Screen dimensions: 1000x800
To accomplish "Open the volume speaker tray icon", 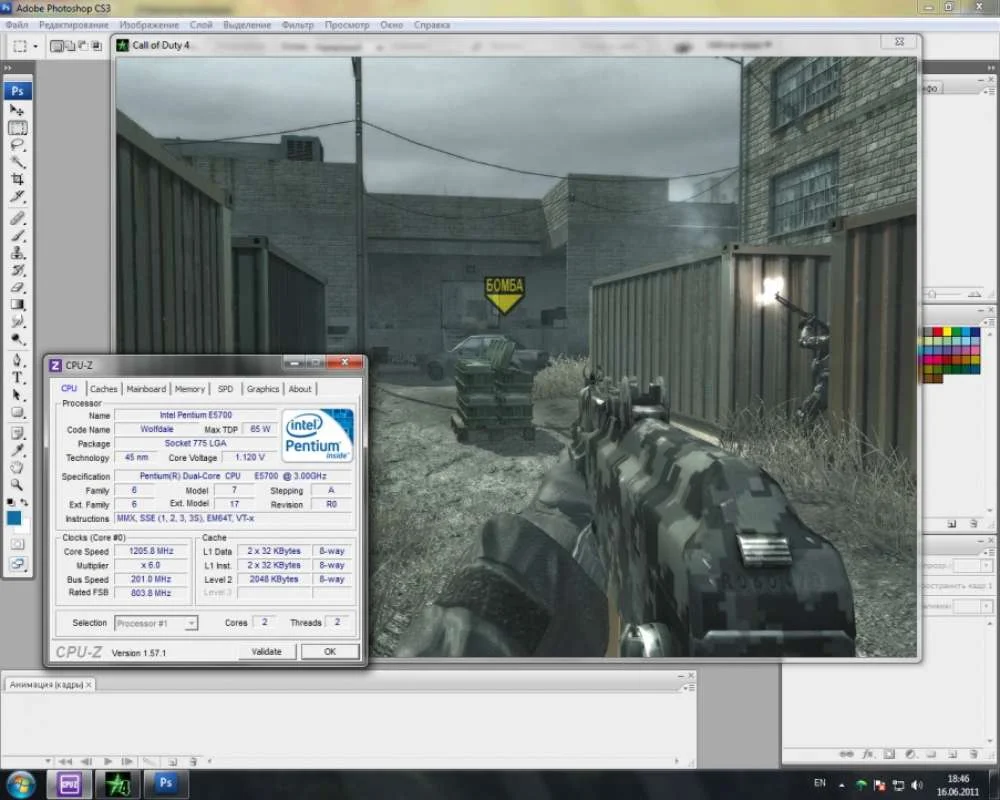I will point(917,785).
